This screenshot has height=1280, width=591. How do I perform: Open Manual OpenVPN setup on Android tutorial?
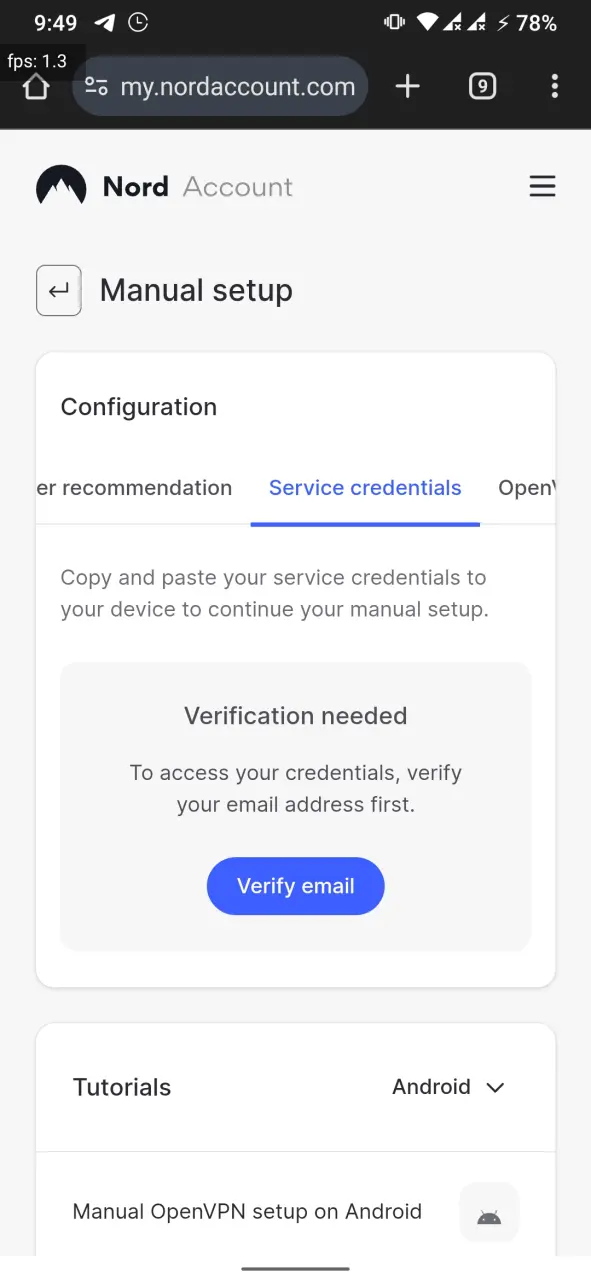(x=247, y=1212)
